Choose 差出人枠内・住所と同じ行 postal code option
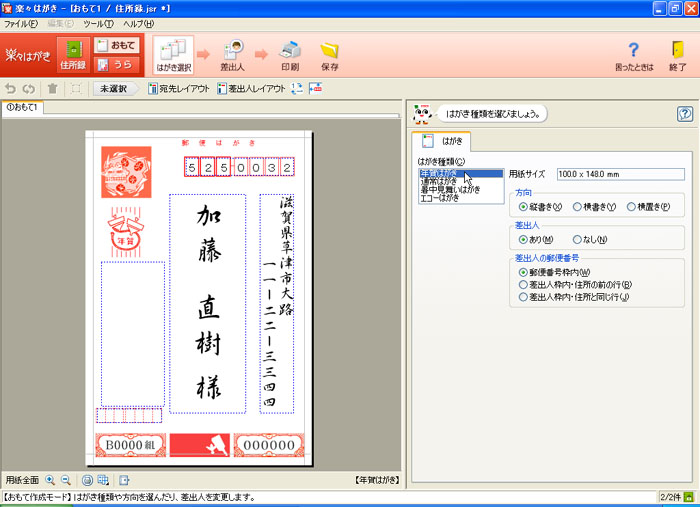This screenshot has width=700, height=507. point(523,297)
